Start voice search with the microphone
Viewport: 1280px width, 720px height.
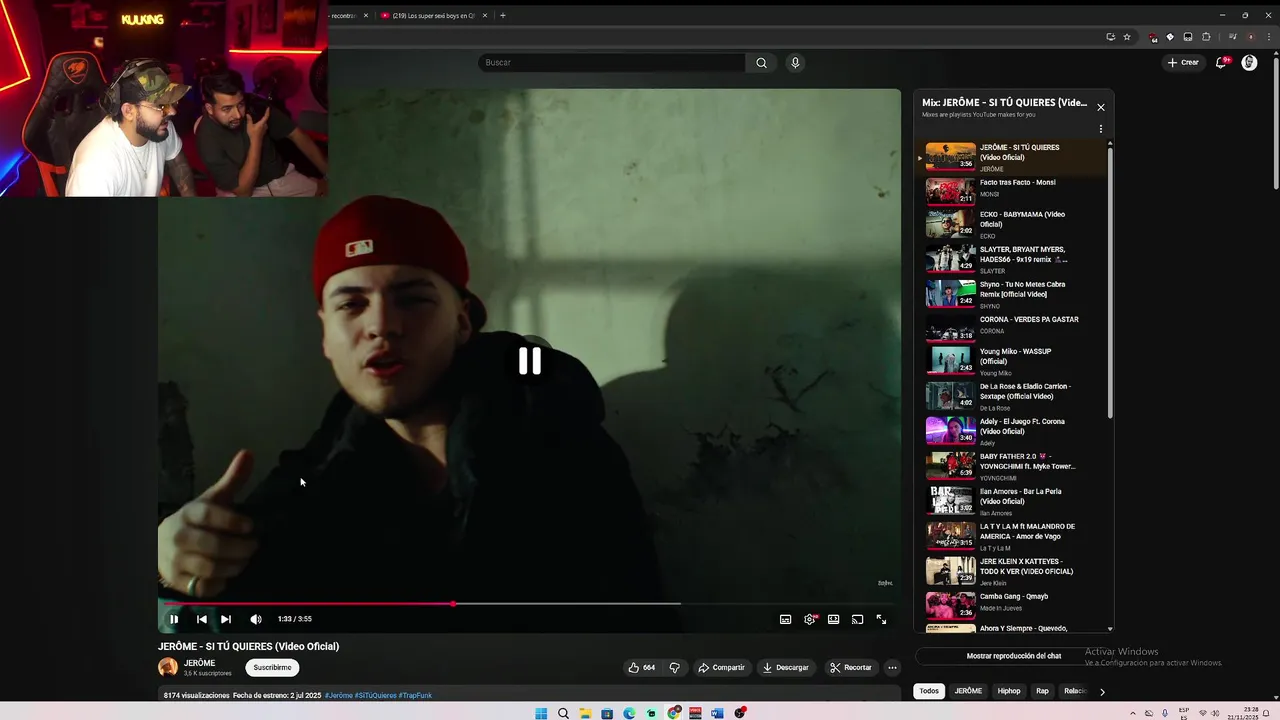coord(795,63)
